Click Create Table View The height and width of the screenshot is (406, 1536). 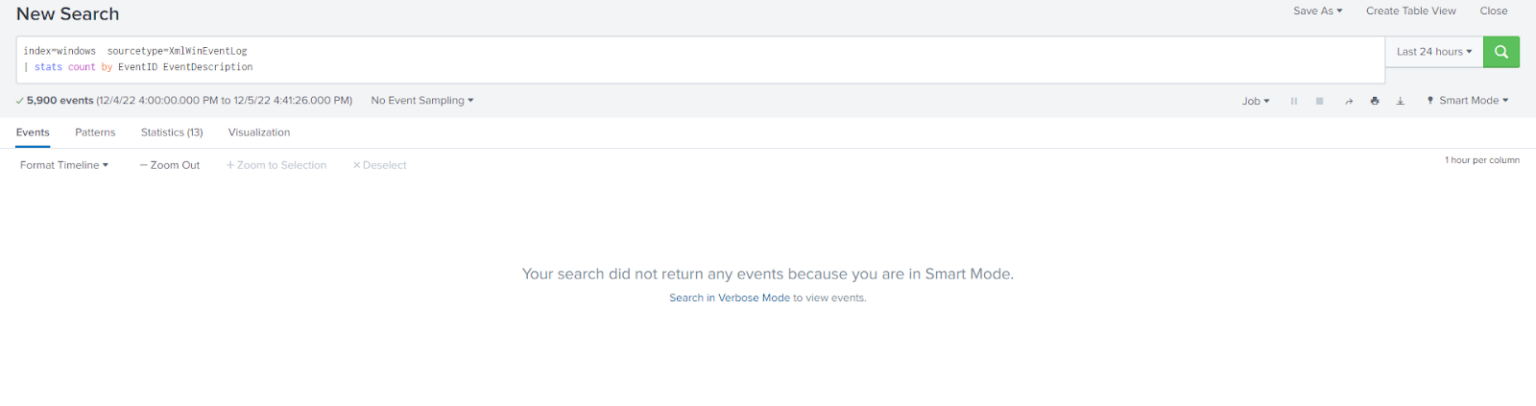pyautogui.click(x=1411, y=11)
